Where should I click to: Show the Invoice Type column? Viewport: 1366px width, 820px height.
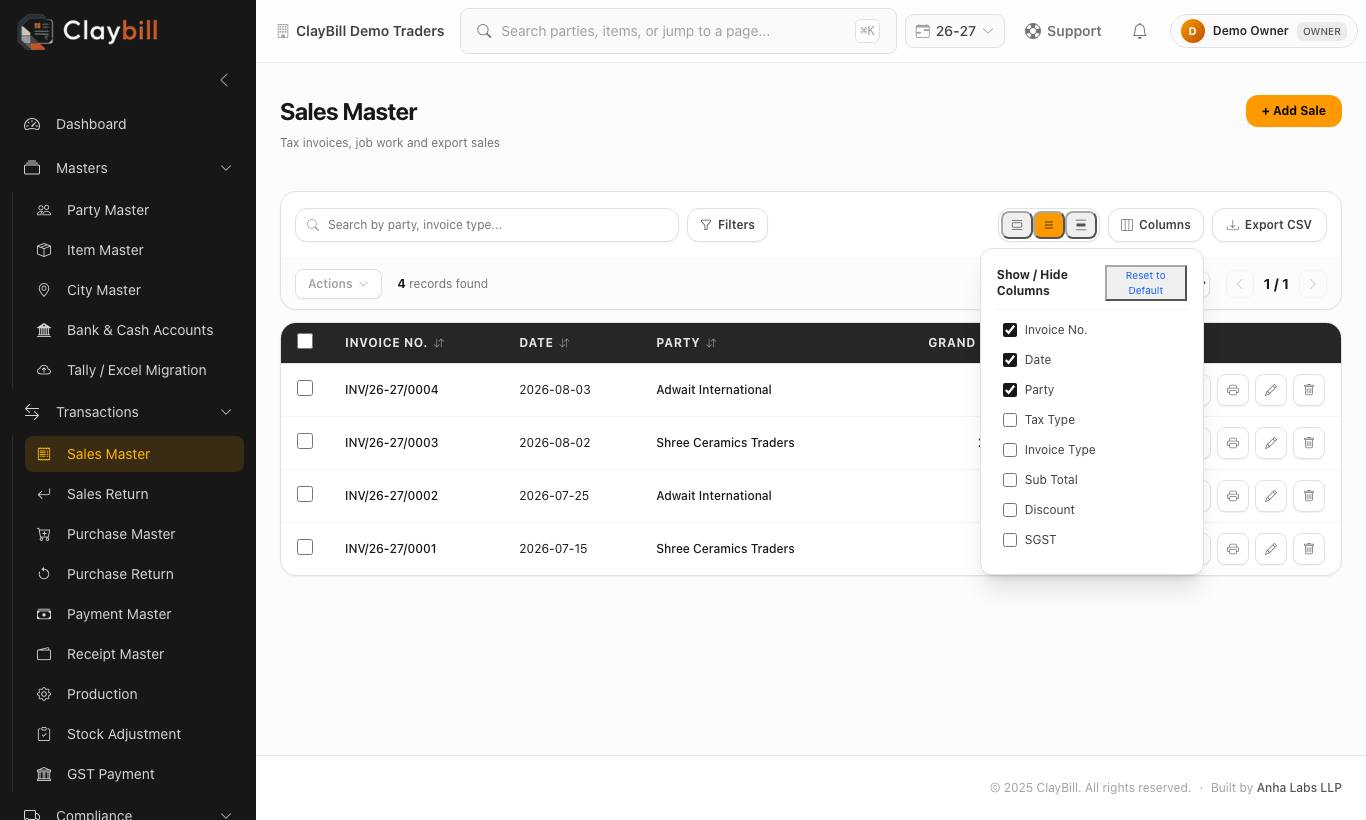pyautogui.click(x=1010, y=450)
